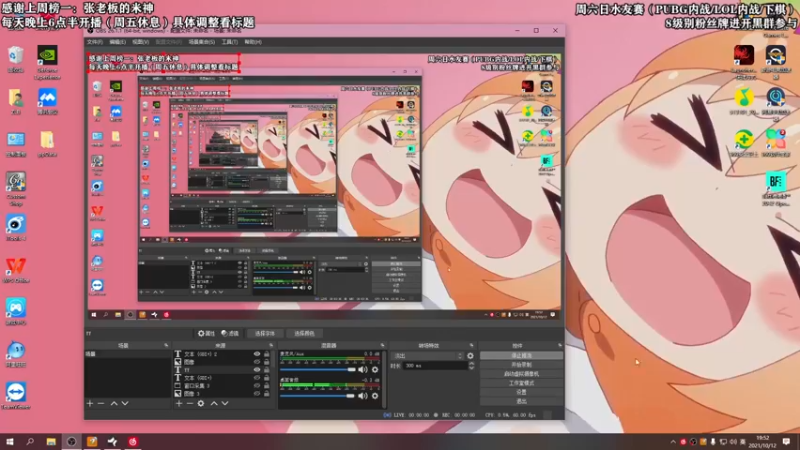
Task: Step the transition duration down
Action: [471, 368]
